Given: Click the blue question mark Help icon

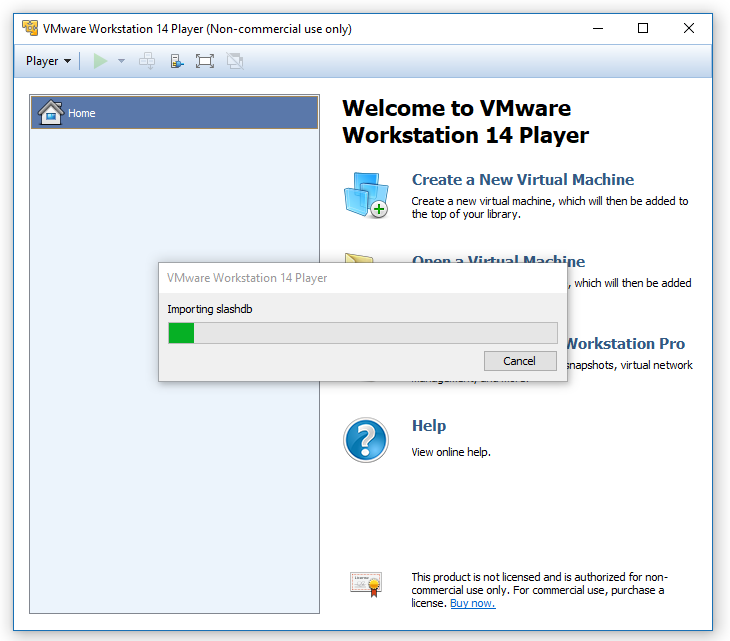Looking at the screenshot, I should coord(365,440).
